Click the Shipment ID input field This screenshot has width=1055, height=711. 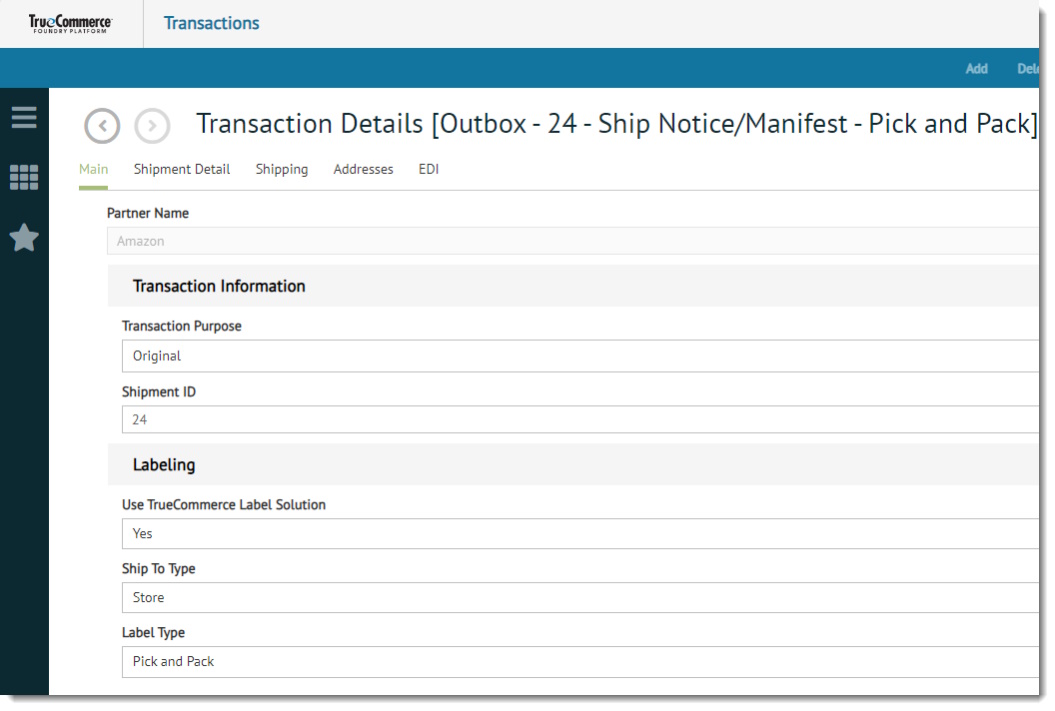point(580,420)
